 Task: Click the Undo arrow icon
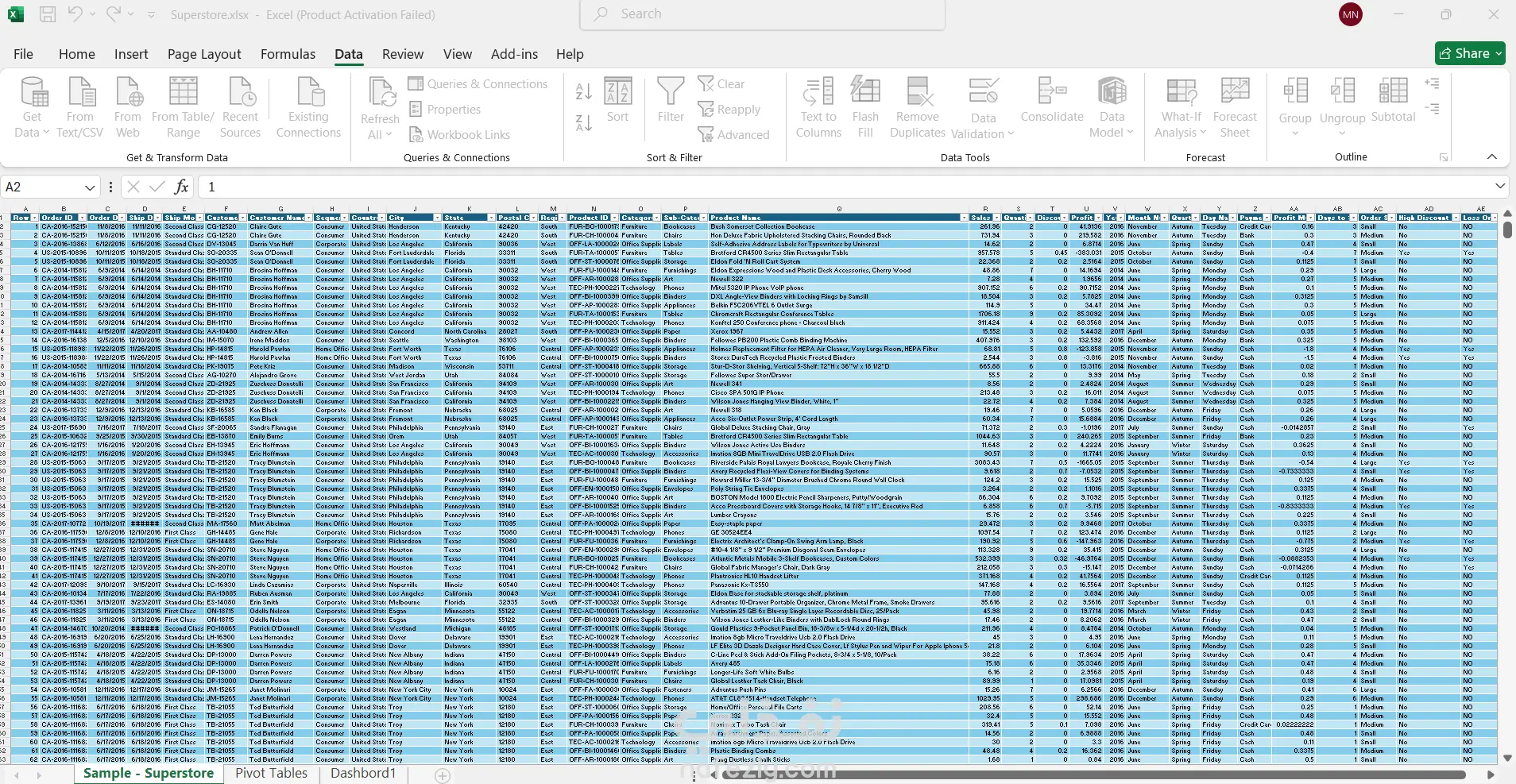75,14
